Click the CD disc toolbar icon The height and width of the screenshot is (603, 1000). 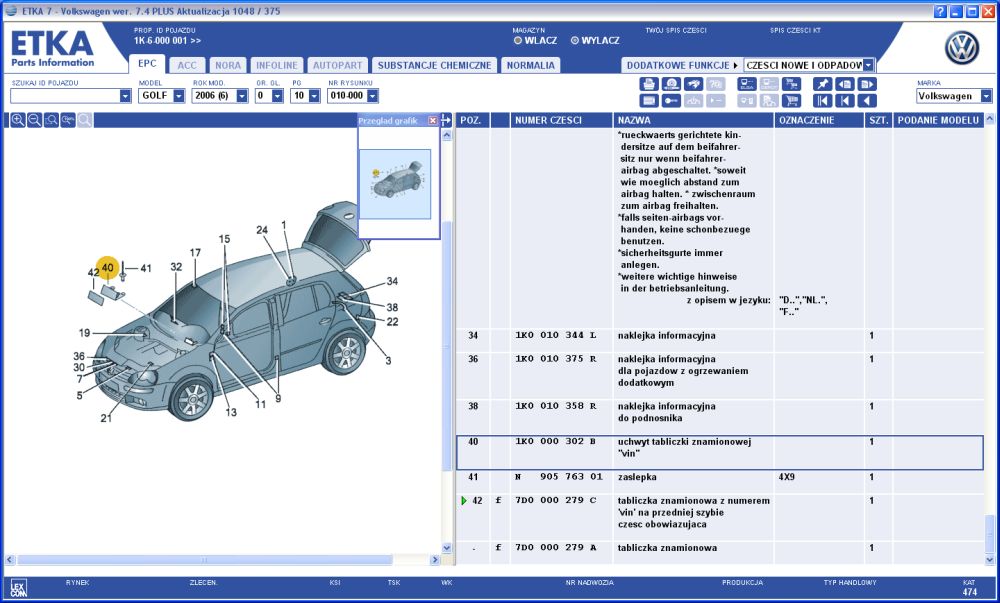click(x=671, y=84)
